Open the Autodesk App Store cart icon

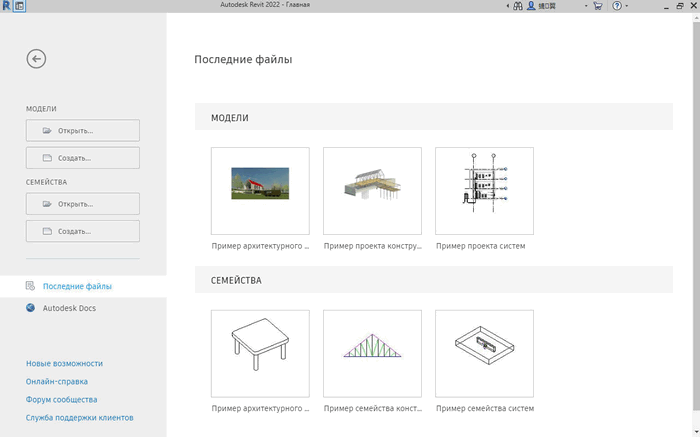click(598, 6)
